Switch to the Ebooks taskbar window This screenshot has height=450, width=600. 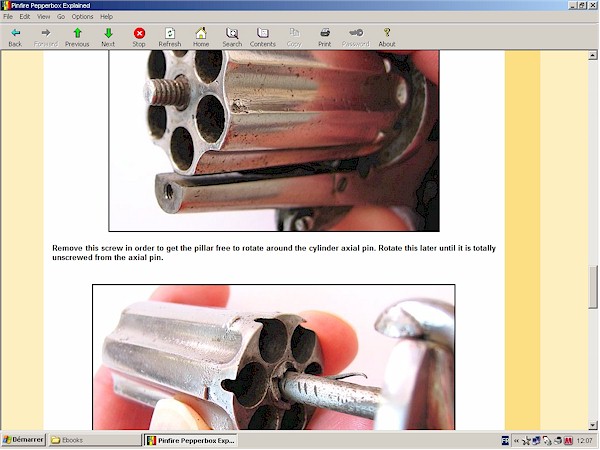(x=95, y=440)
